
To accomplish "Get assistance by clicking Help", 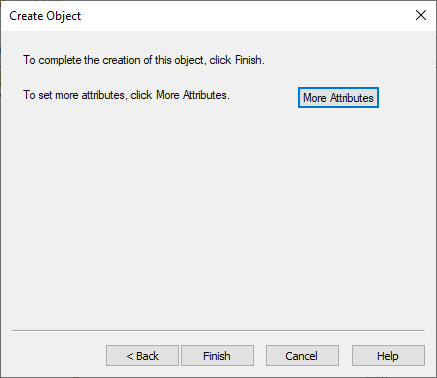I will tap(388, 356).
